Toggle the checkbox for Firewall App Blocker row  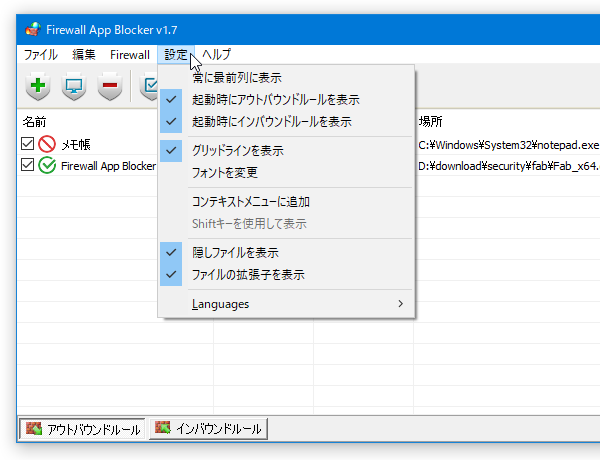pyautogui.click(x=28, y=165)
